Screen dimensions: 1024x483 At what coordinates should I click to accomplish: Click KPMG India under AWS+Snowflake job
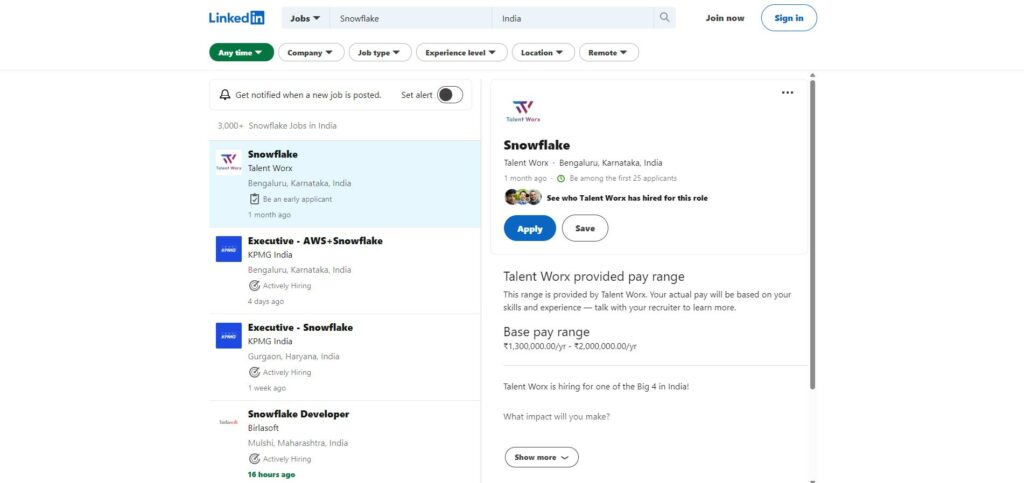pyautogui.click(x=270, y=255)
